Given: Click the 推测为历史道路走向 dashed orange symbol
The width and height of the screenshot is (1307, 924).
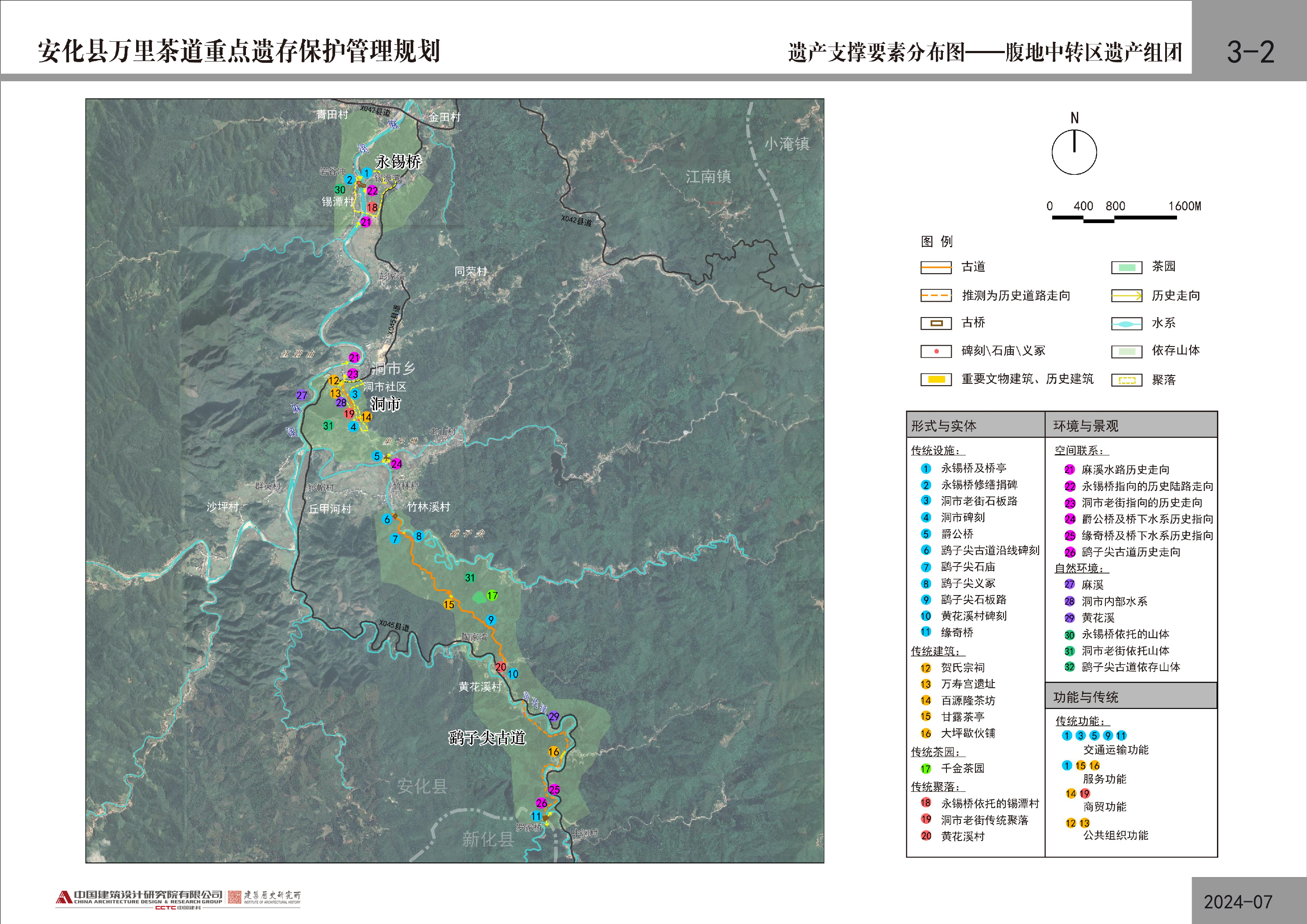Looking at the screenshot, I should pyautogui.click(x=936, y=296).
